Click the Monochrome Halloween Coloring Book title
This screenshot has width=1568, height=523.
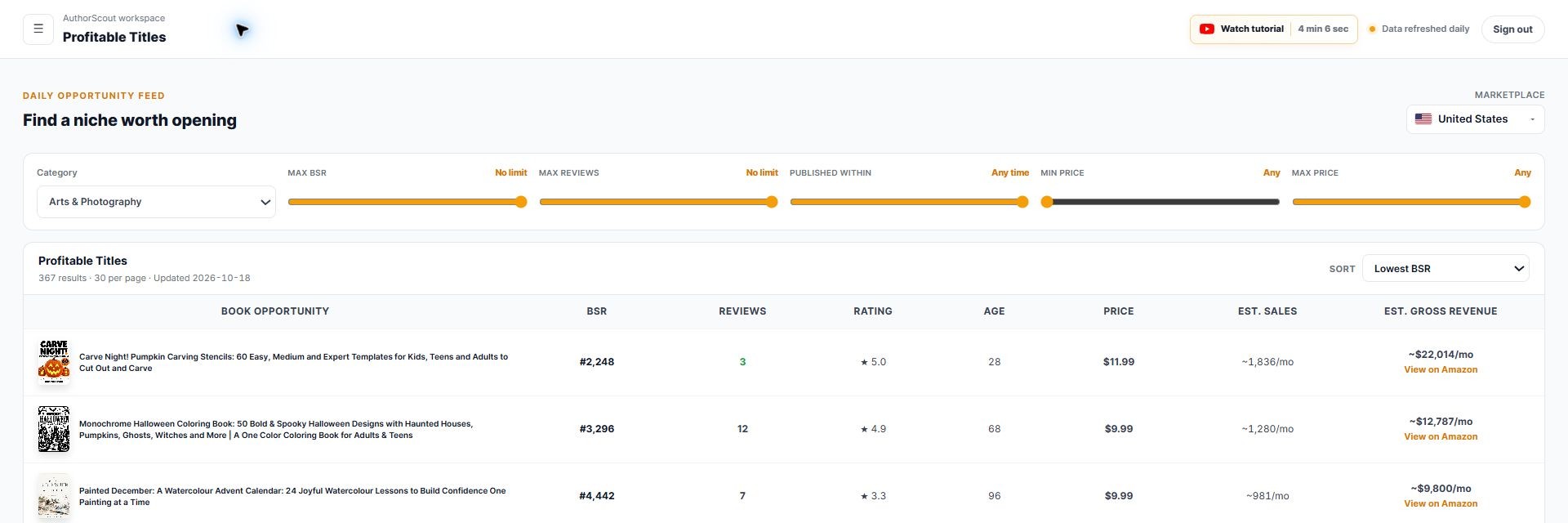276,430
